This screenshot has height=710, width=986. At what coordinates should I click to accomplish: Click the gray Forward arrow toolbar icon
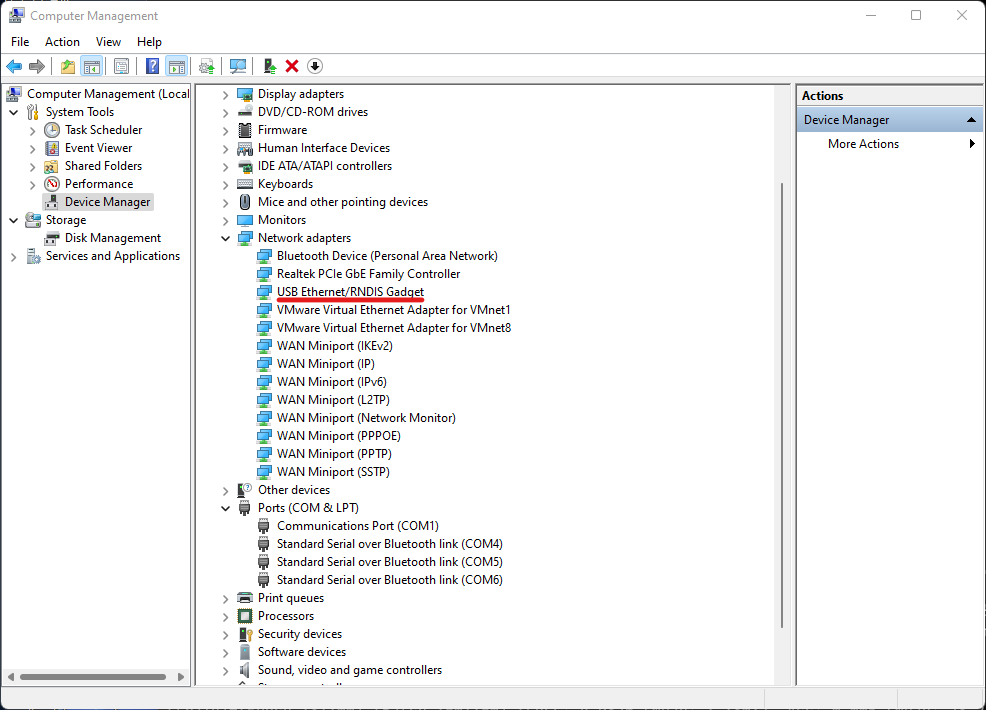(37, 66)
